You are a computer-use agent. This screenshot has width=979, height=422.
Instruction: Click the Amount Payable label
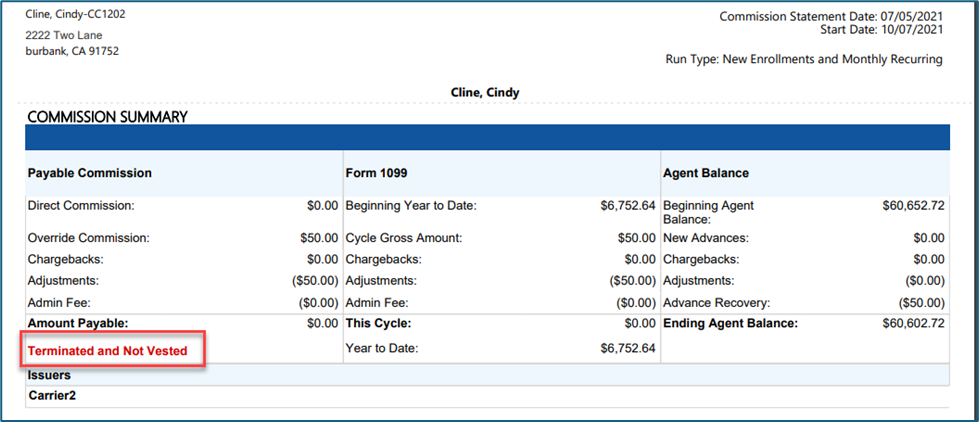click(x=79, y=323)
